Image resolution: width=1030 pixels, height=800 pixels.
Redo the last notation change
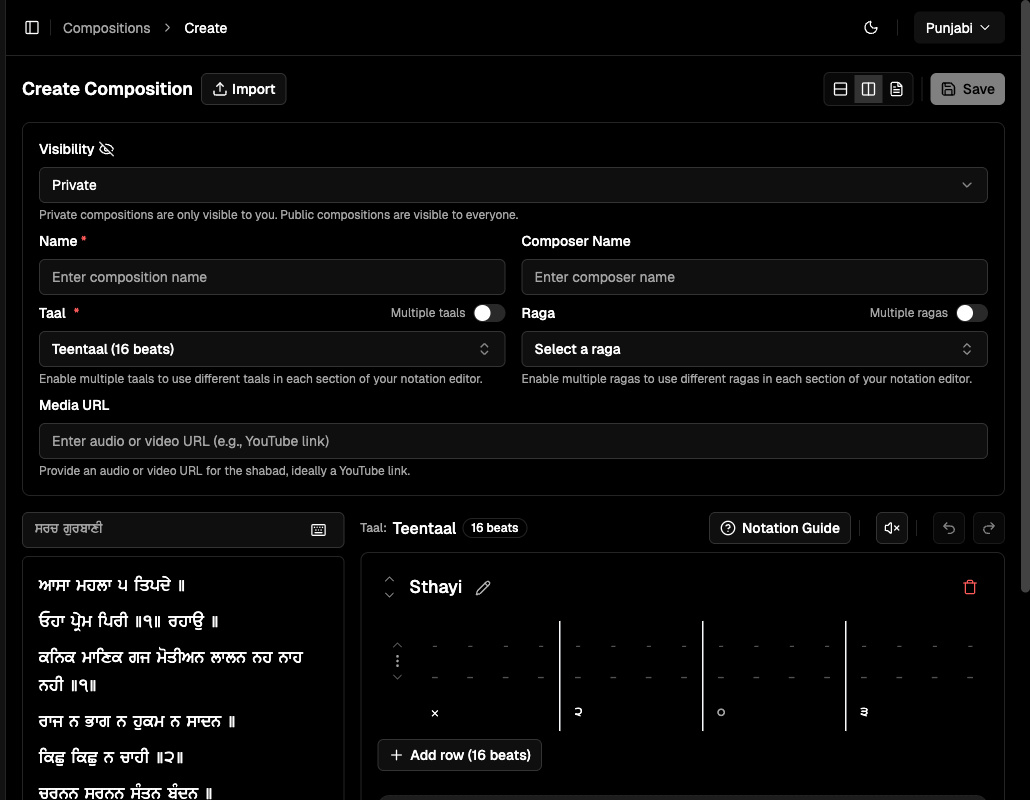988,527
